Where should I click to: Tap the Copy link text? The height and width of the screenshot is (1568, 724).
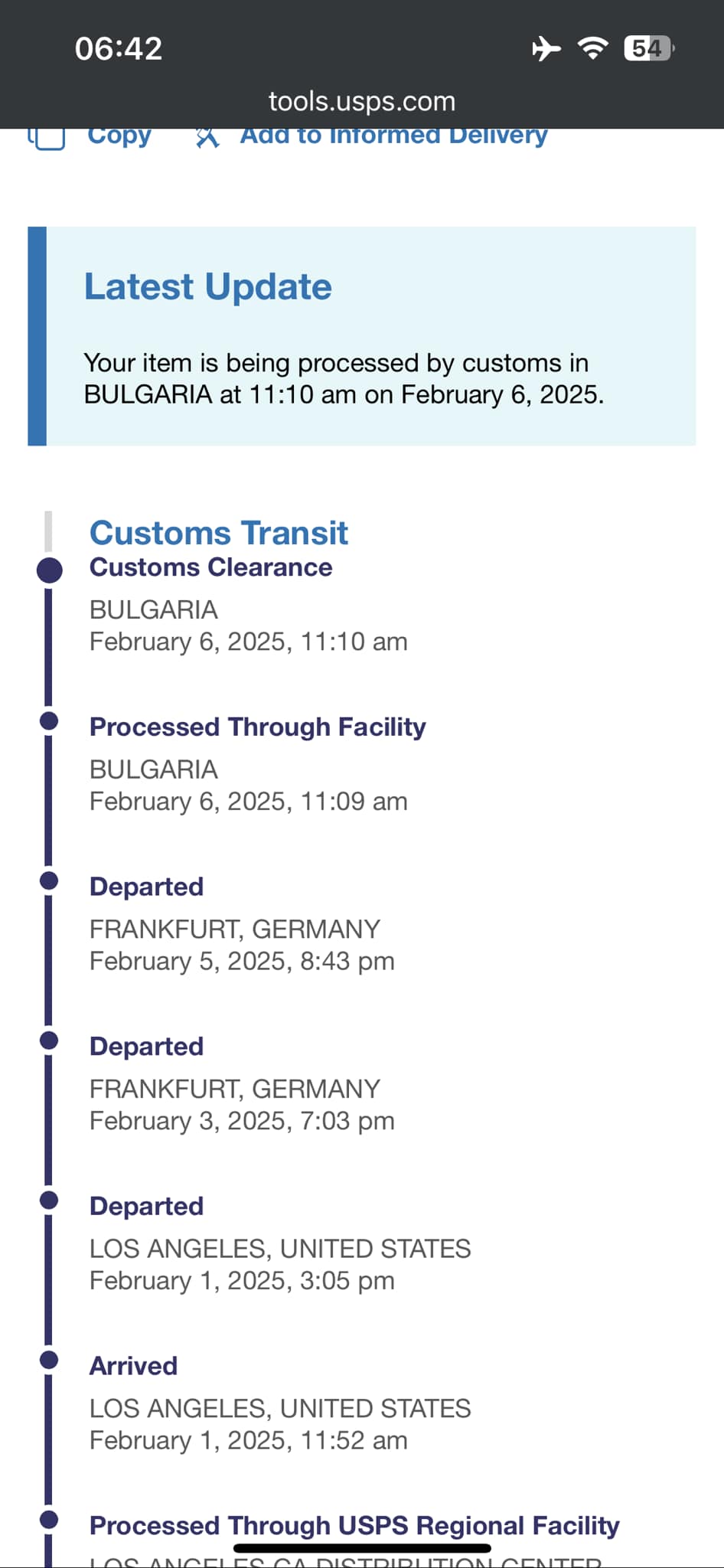coord(119,137)
